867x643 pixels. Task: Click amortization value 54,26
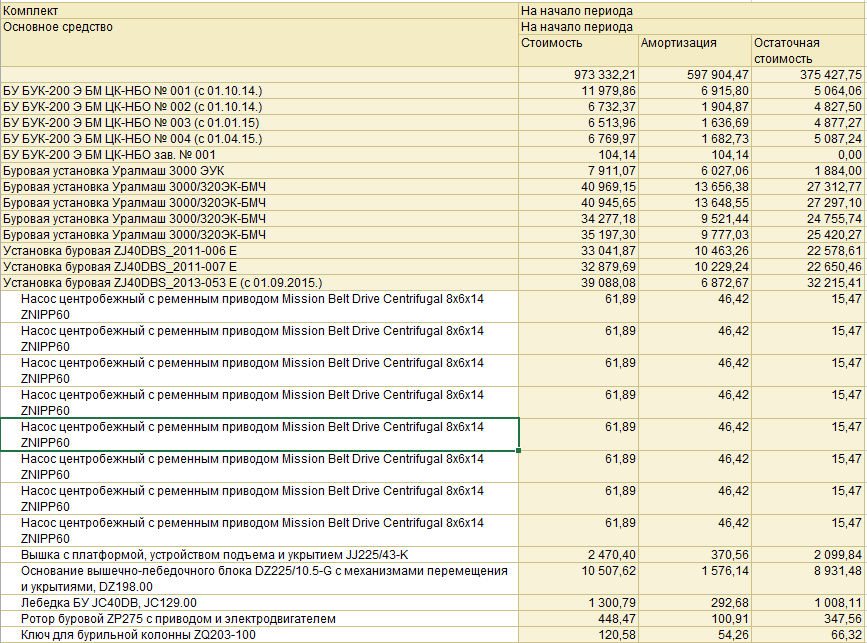point(694,635)
